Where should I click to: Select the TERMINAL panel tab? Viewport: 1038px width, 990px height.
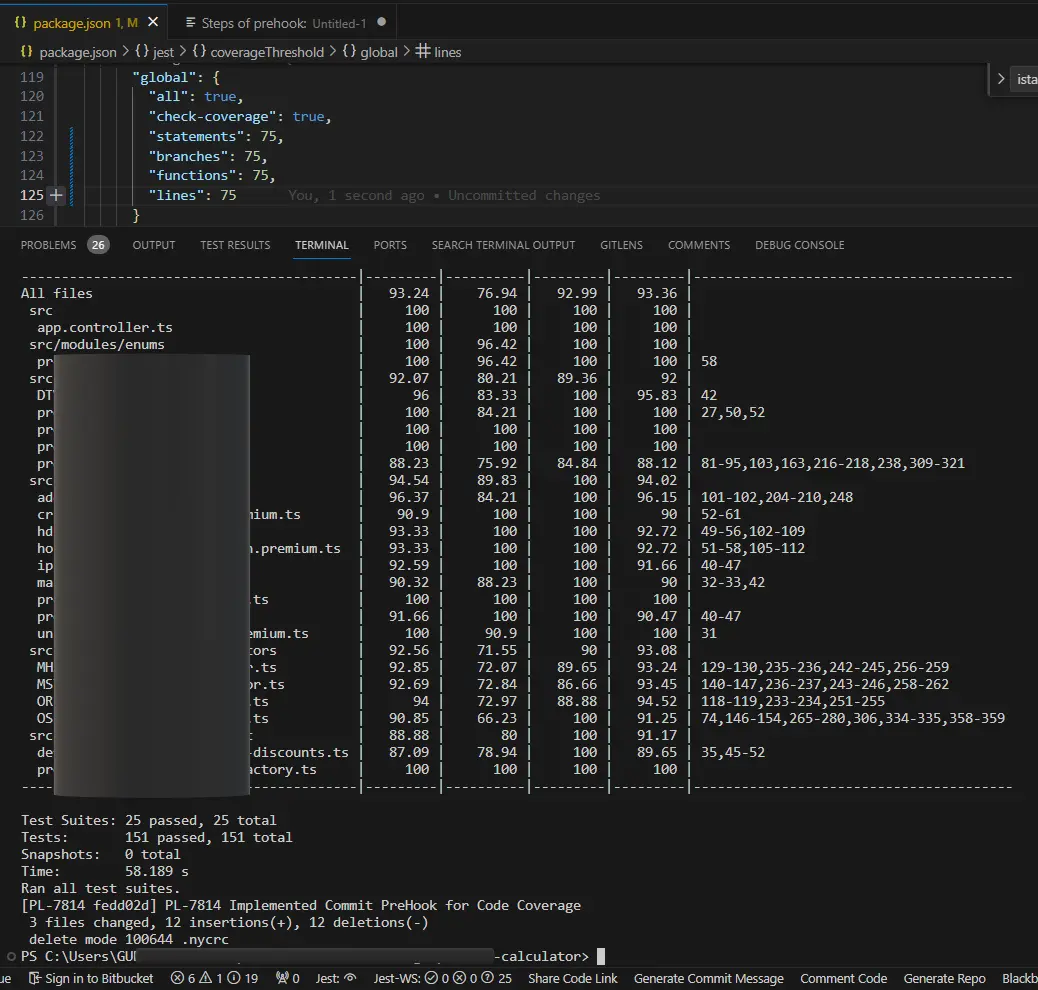[322, 245]
